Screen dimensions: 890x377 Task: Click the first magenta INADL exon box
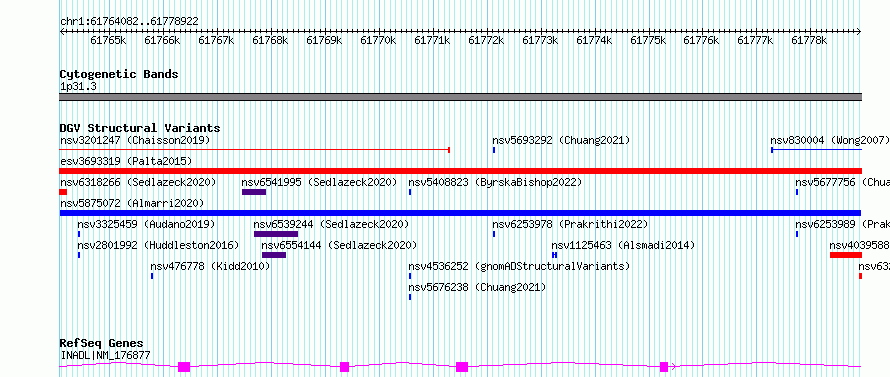click(184, 367)
